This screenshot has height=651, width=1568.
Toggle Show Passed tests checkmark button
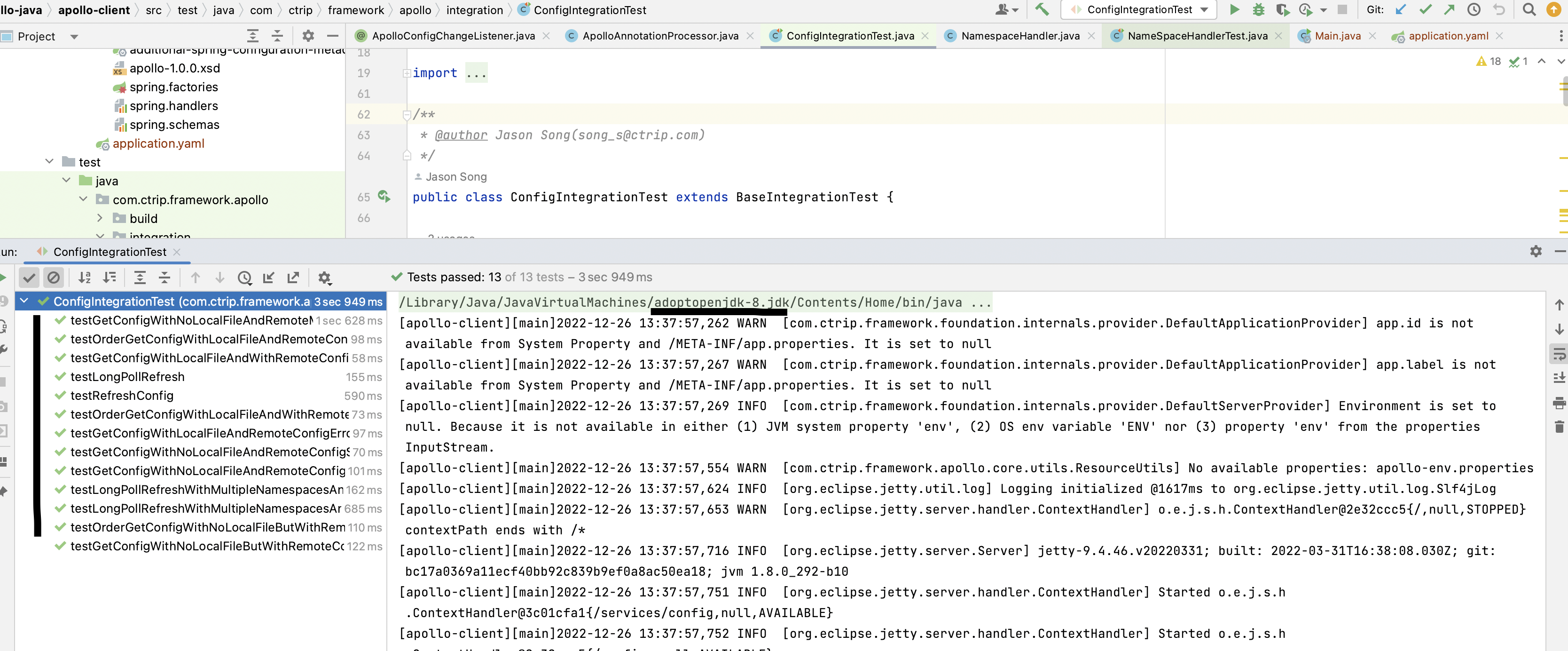(29, 278)
